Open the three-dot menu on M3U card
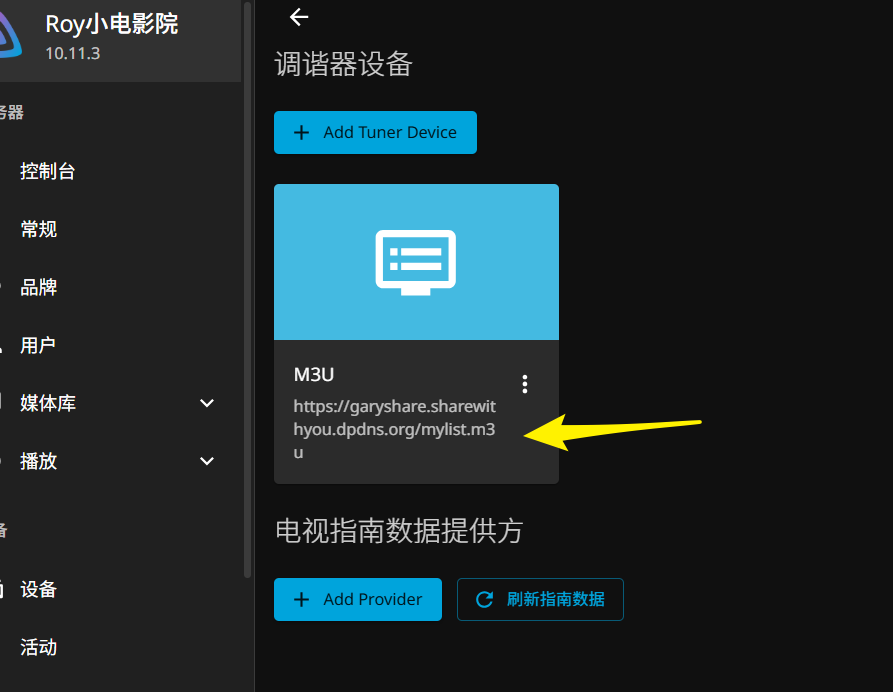 tap(525, 384)
